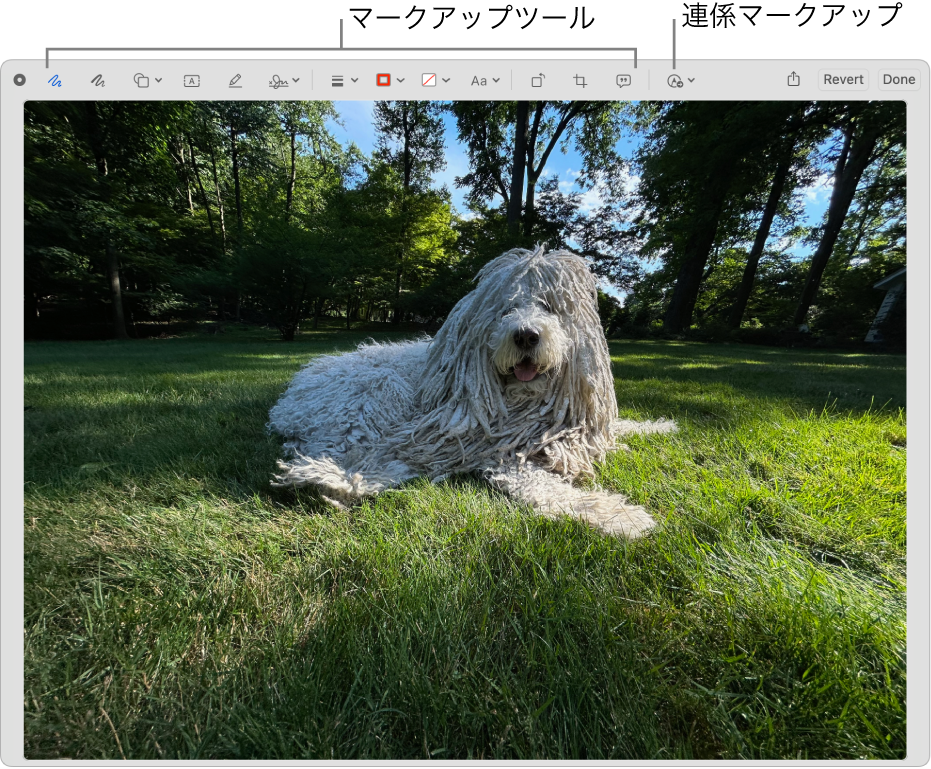The image size is (931, 769).
Task: Expand the Text Style dropdown arrow
Action: tap(496, 80)
